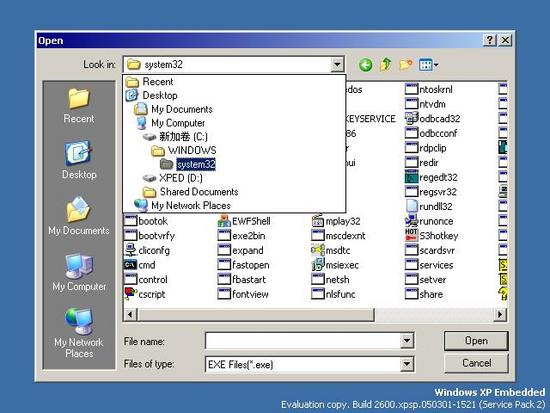
Task: Open the Files of type dropdown
Action: [407, 364]
